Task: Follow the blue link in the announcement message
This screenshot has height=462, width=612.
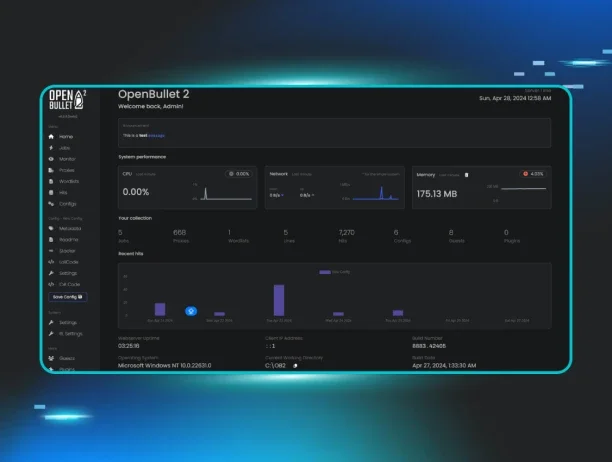Action: point(157,135)
